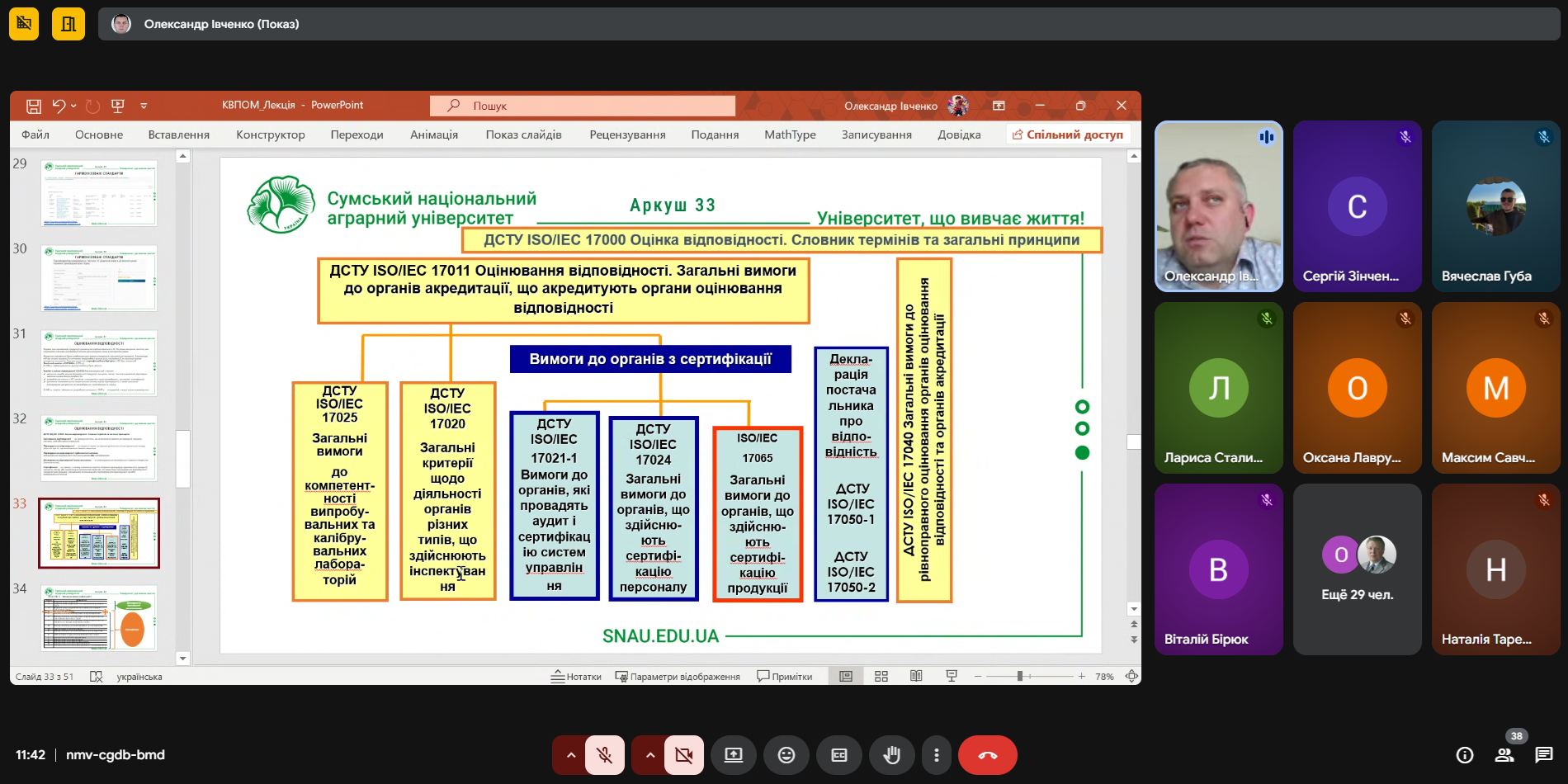Show the participants list icon
1568x784 pixels.
(x=1504, y=755)
